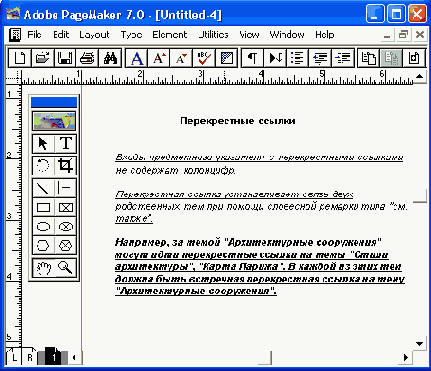Select the Rectangle tool
Viewport: 431px width, 371px height.
43,207
